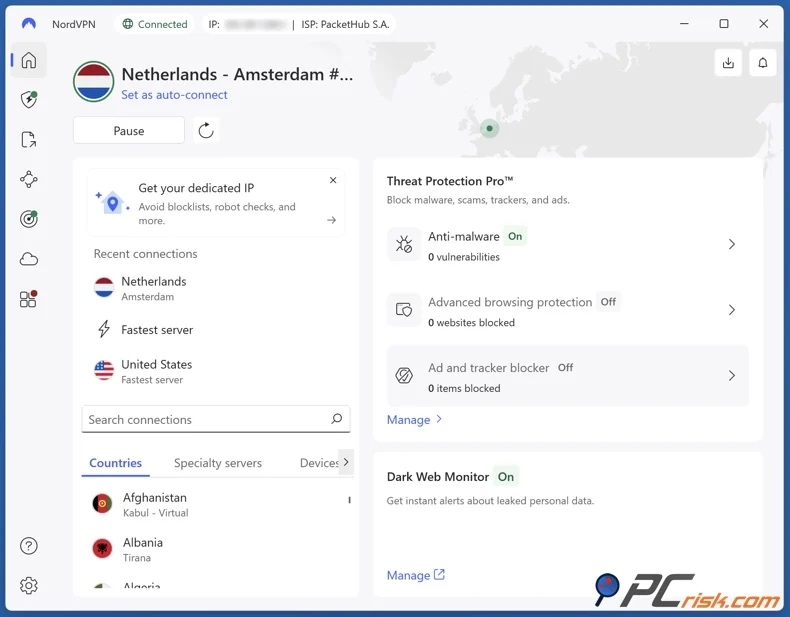Open the apps grid sidebar icon
Viewport: 790px width, 617px height.
pos(29,299)
